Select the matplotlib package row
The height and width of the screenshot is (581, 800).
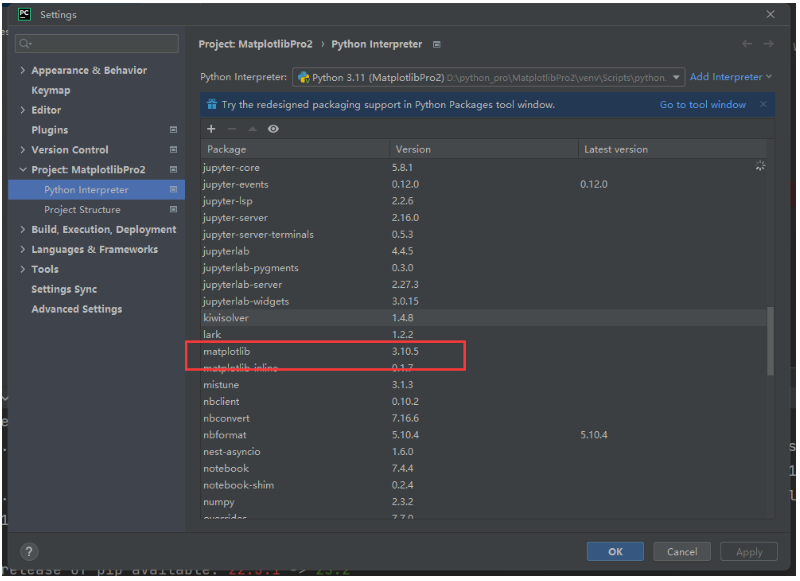tap(484, 351)
